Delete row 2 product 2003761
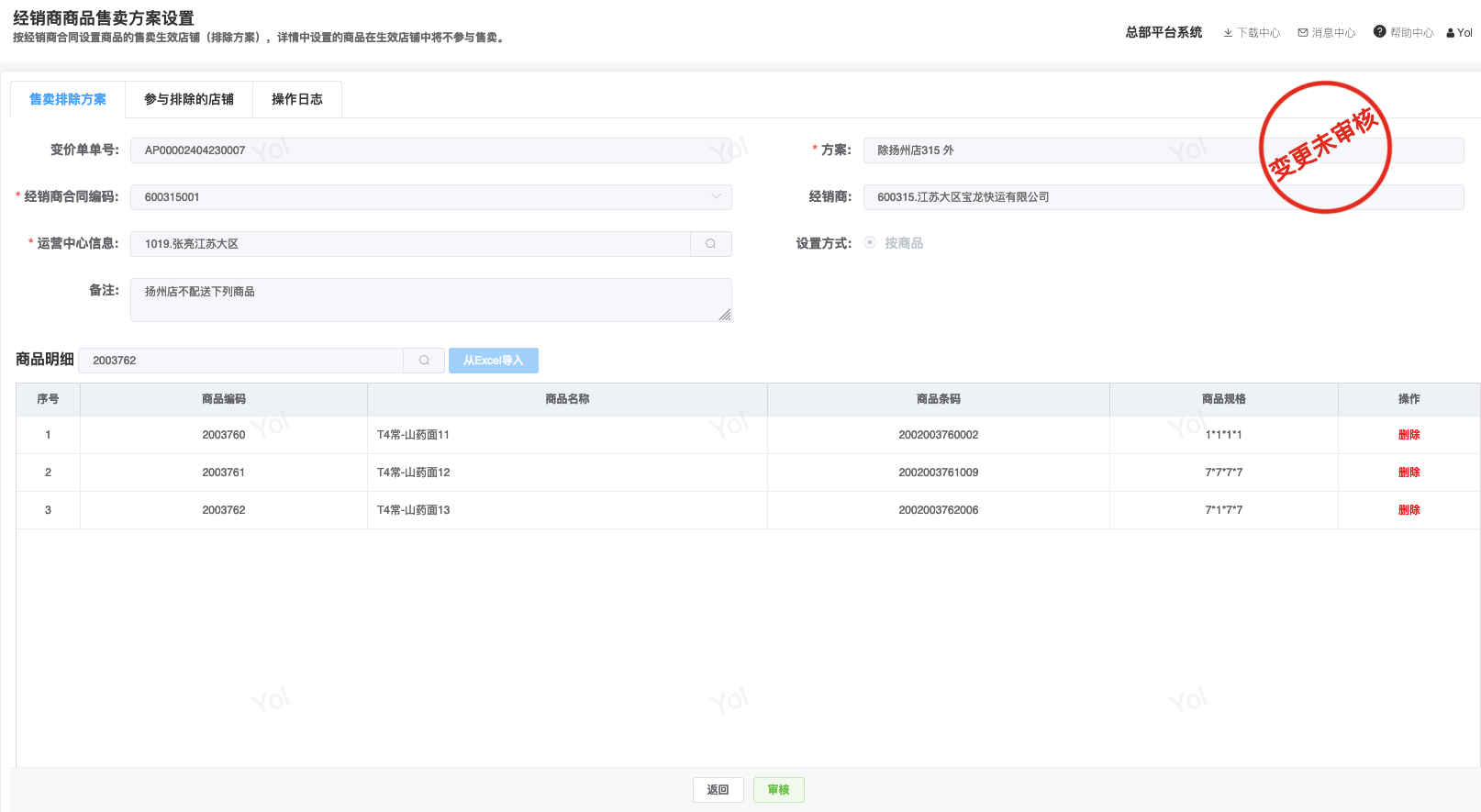Image resolution: width=1481 pixels, height=812 pixels. [x=1409, y=473]
